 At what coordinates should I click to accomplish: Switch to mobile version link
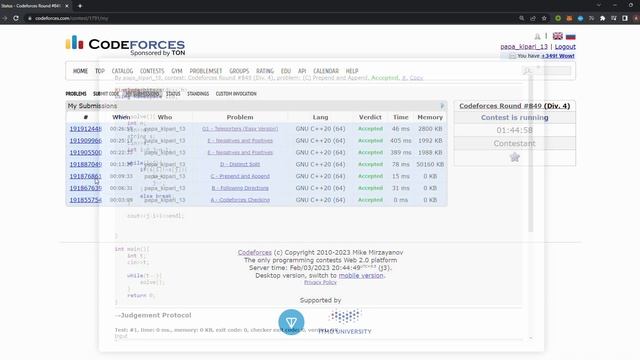point(361,276)
